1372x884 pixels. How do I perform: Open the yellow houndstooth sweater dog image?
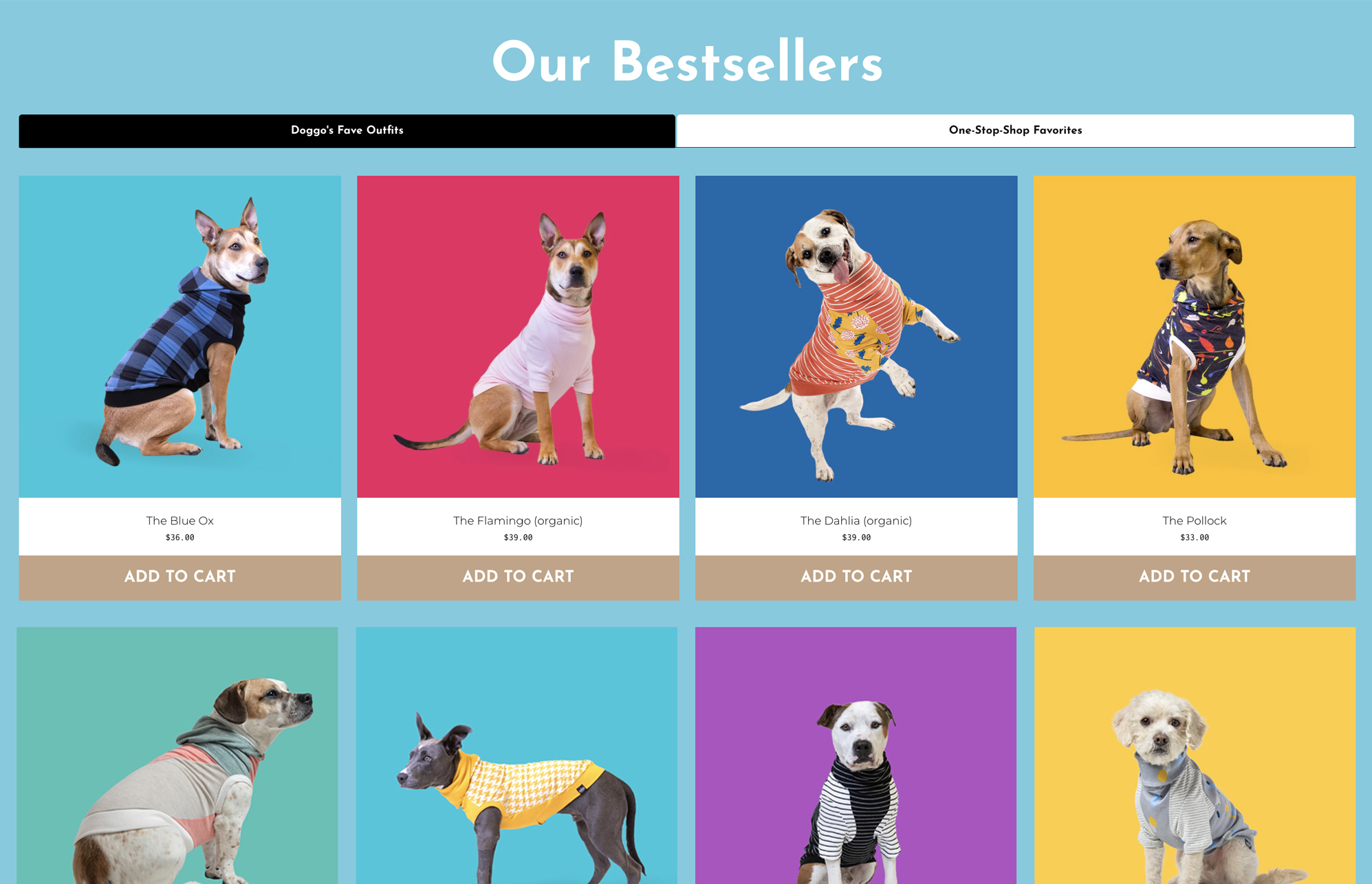[x=516, y=755]
